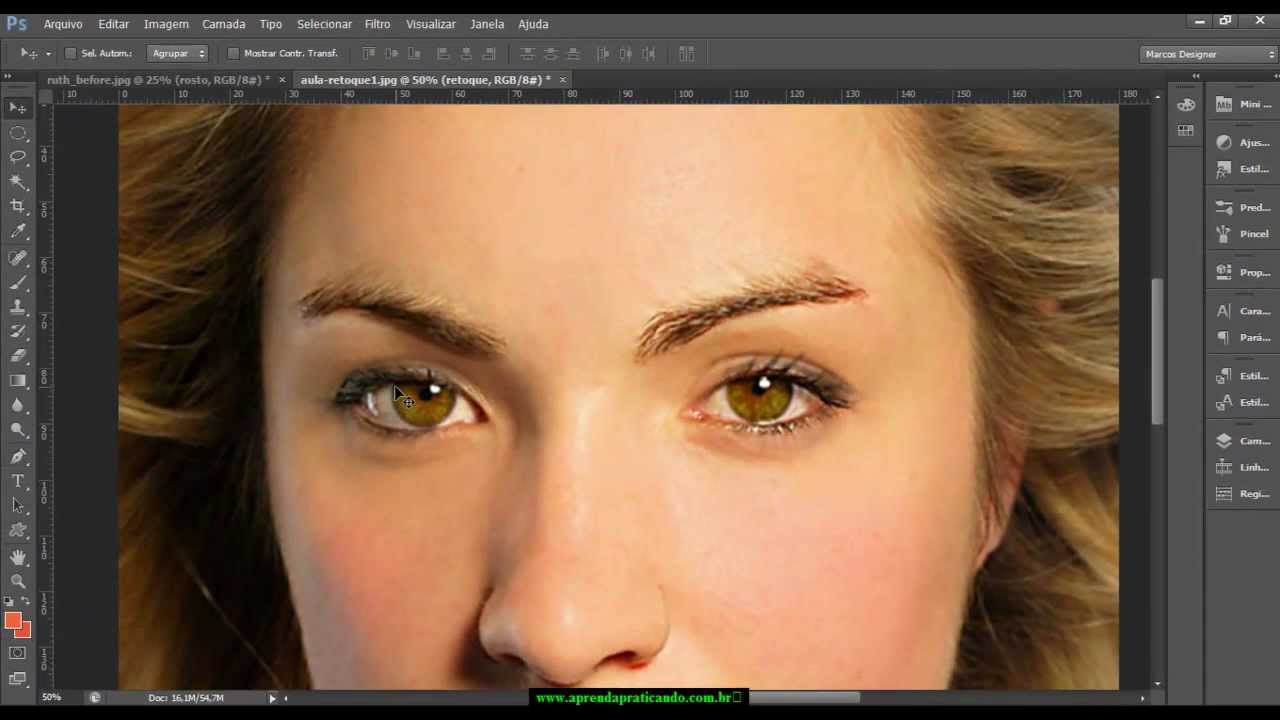Click the 50% zoom level field
Image resolution: width=1280 pixels, height=720 pixels.
click(x=52, y=698)
